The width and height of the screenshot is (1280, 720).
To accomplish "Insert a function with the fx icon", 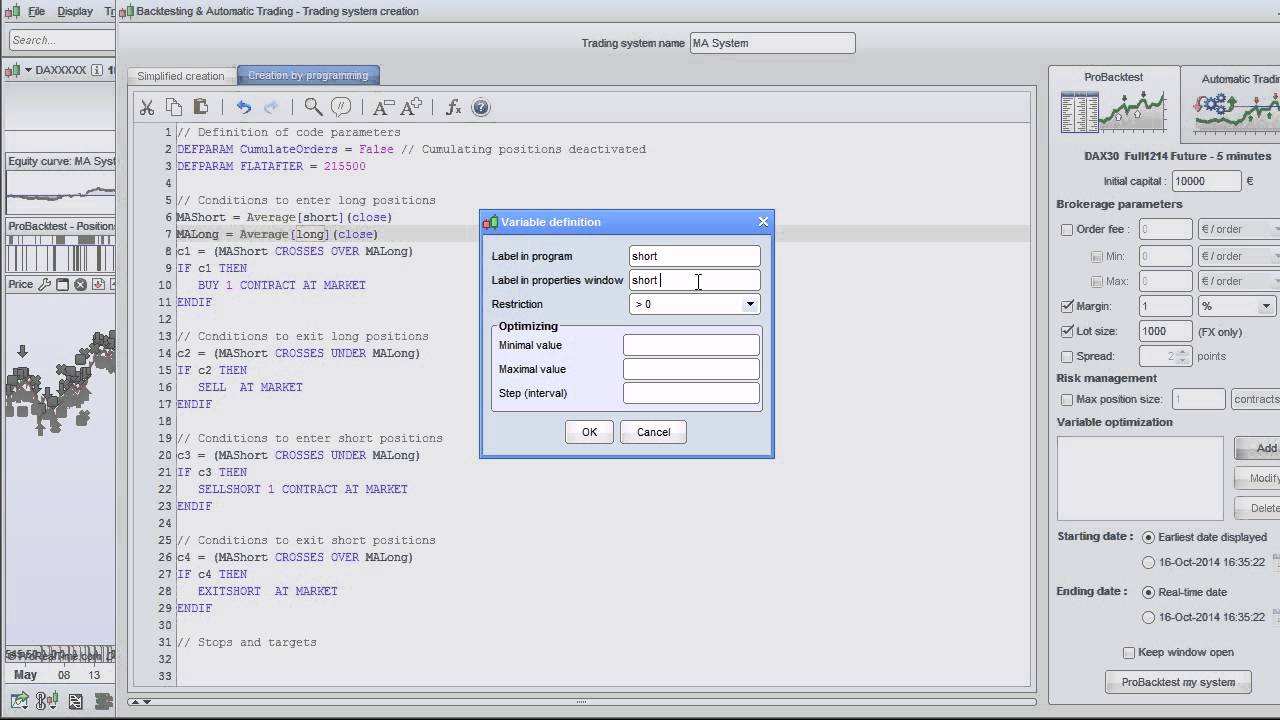I will coord(453,107).
